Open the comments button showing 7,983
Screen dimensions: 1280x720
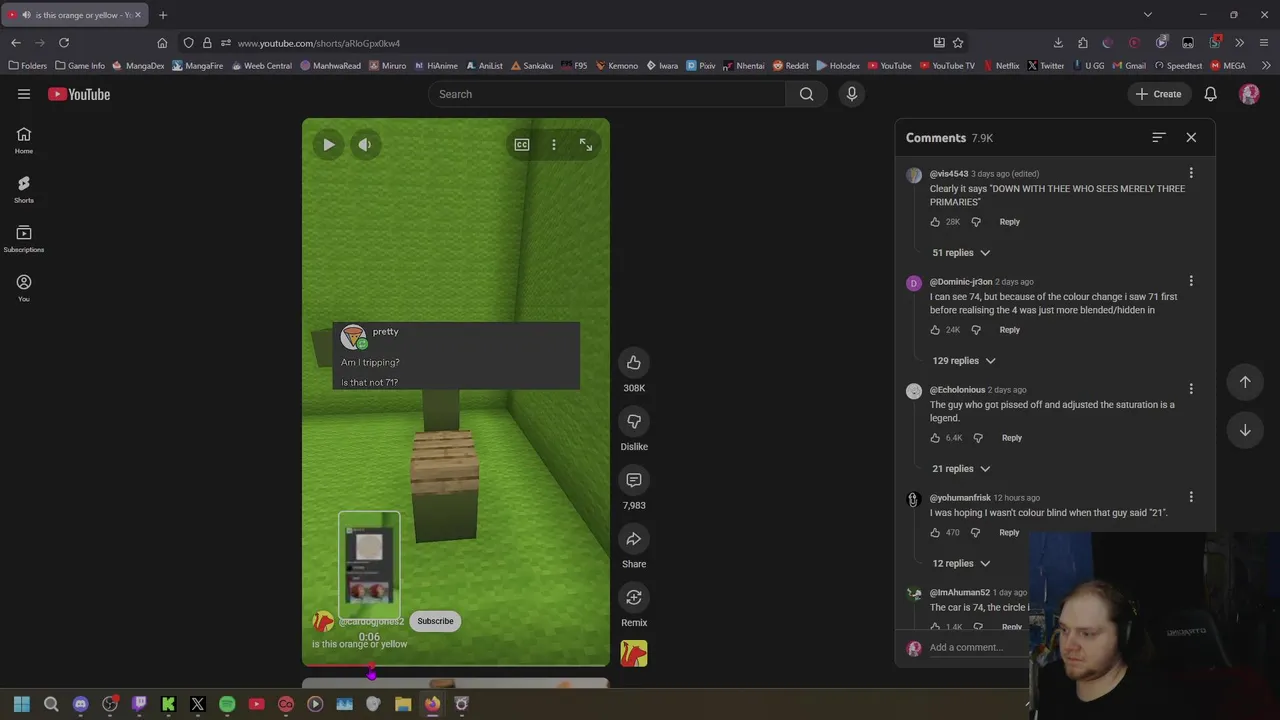tap(634, 480)
